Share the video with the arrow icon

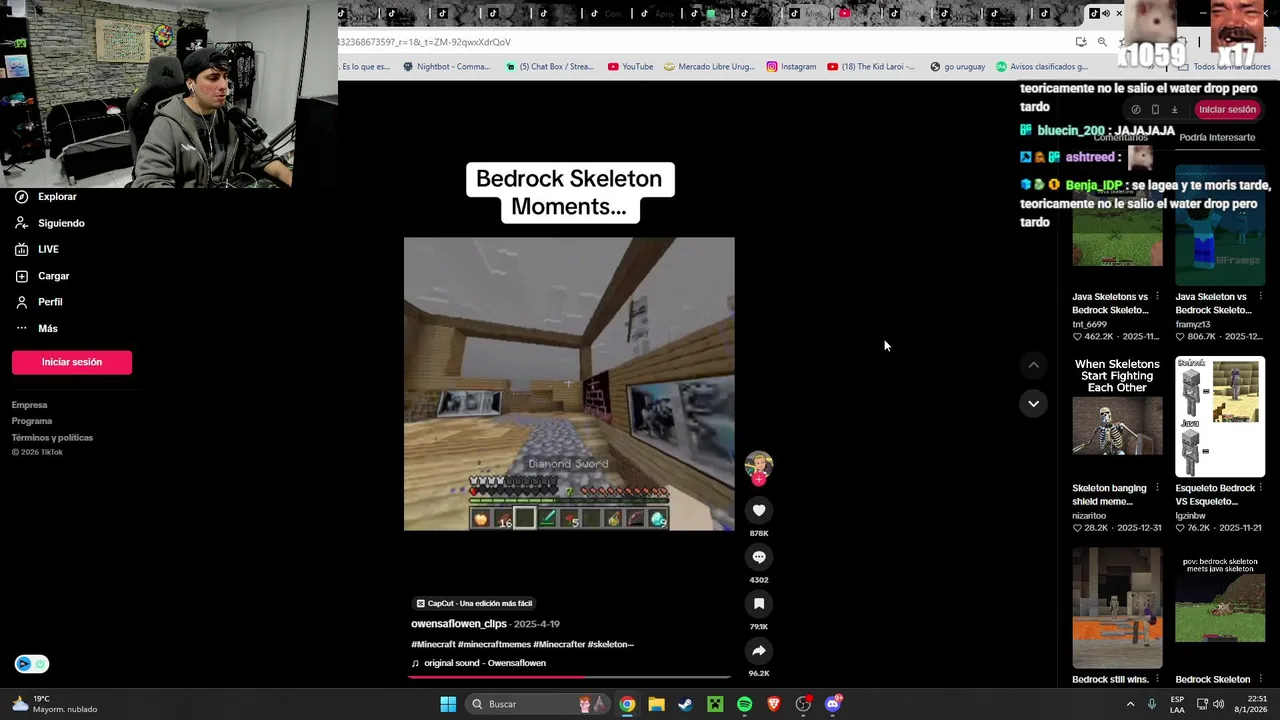(759, 651)
